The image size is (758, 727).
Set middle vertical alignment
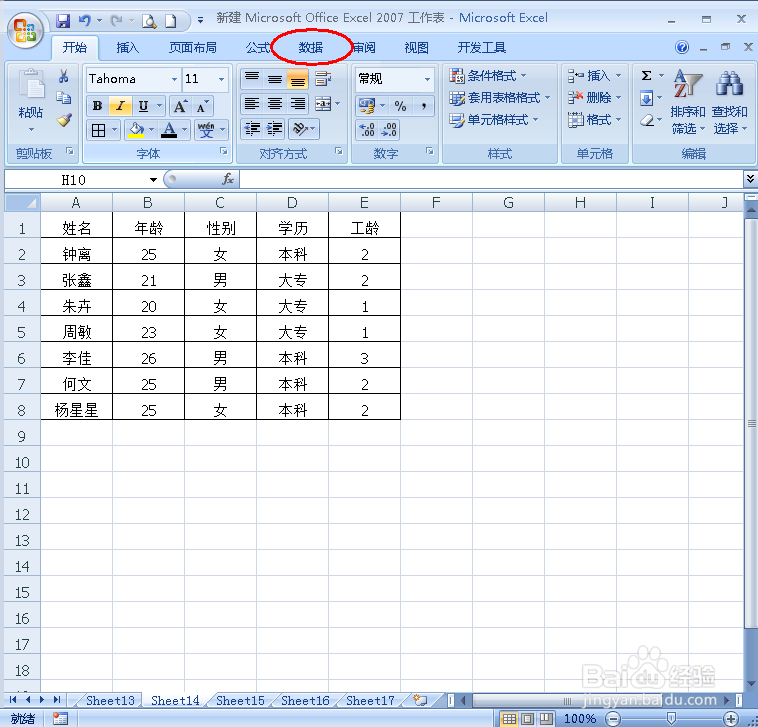275,78
